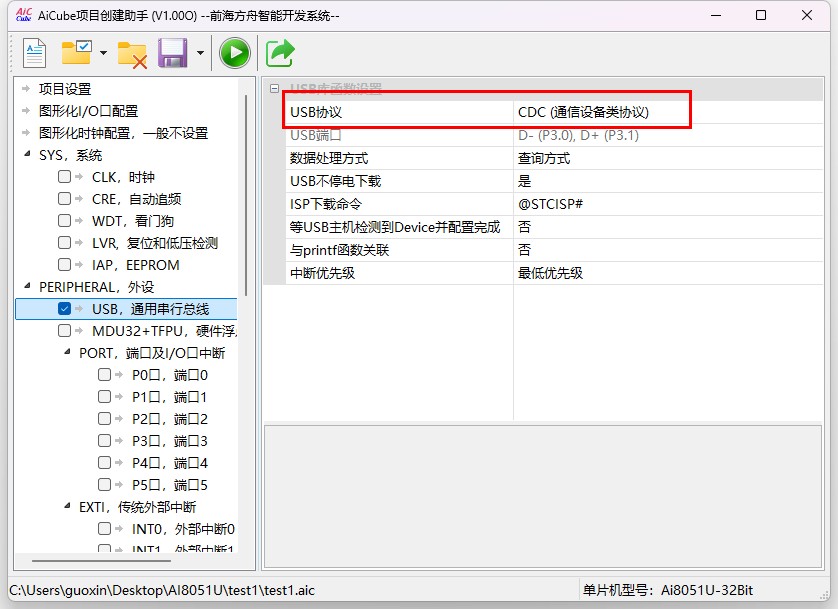Open dropdown arrow next to save icon
This screenshot has height=609, width=838.
point(200,53)
